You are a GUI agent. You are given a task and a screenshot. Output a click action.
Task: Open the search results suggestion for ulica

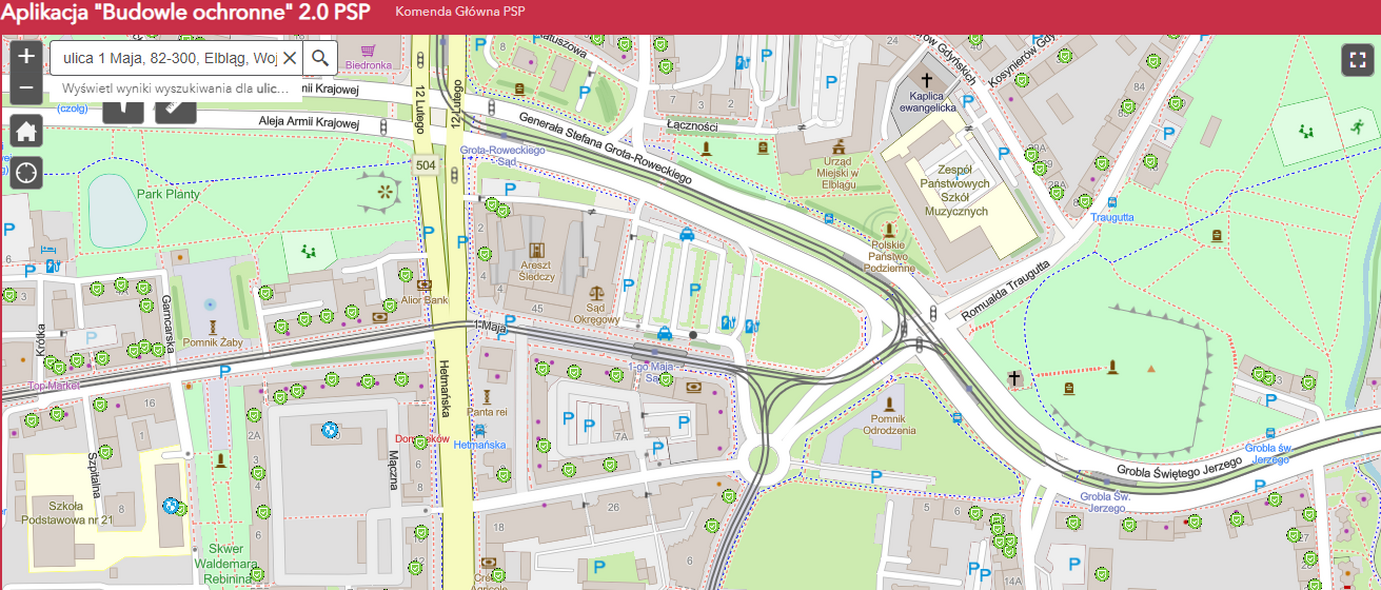click(175, 88)
